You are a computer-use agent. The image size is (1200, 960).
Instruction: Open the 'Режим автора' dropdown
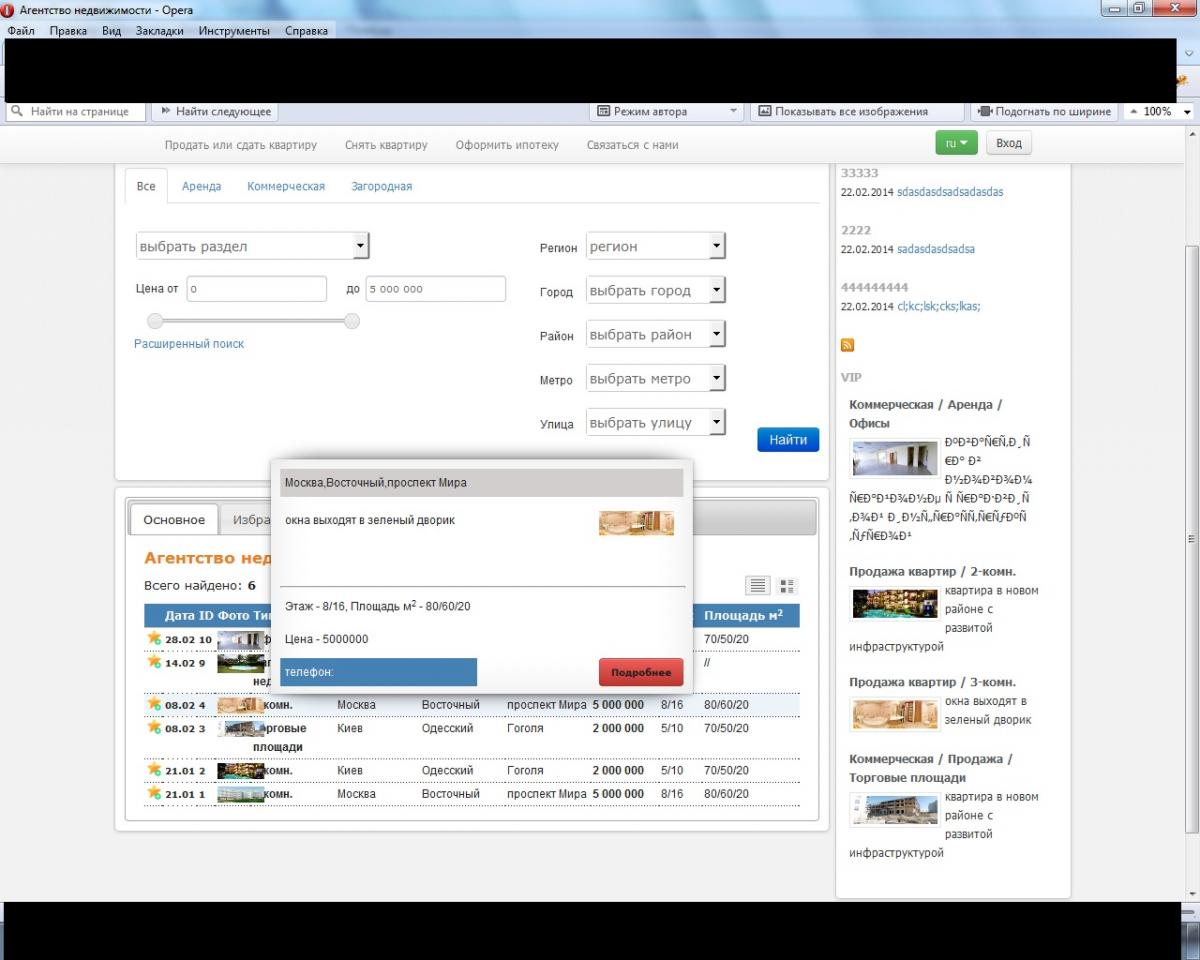[666, 112]
